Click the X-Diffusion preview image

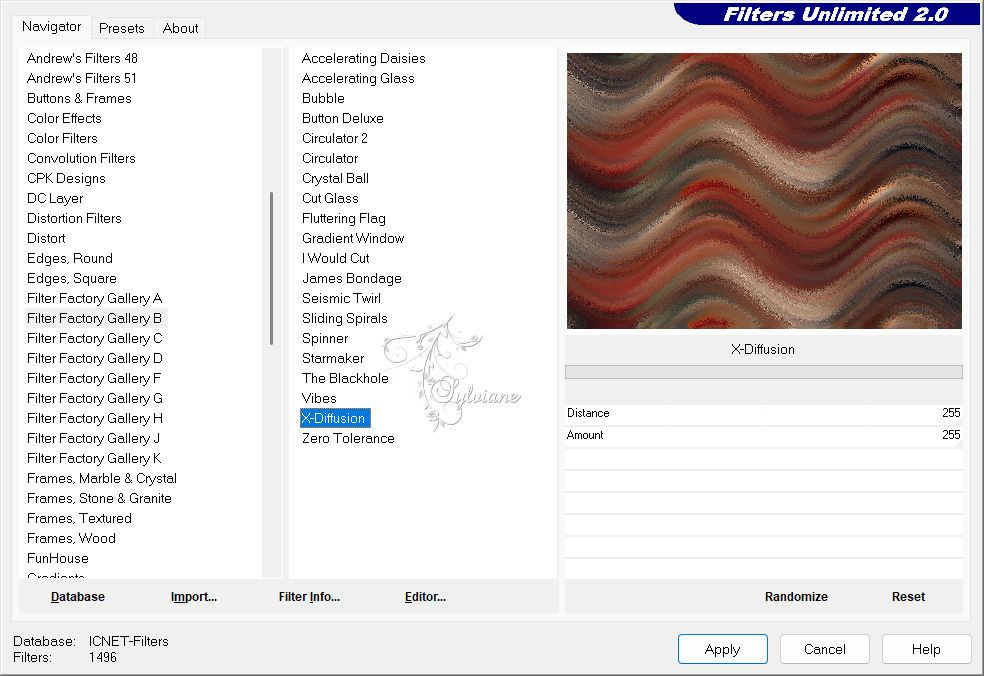point(764,191)
